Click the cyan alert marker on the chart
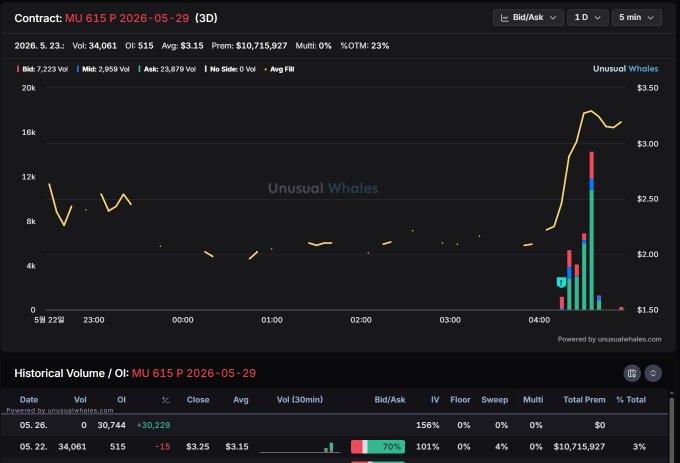The height and width of the screenshot is (463, 680). tap(561, 283)
